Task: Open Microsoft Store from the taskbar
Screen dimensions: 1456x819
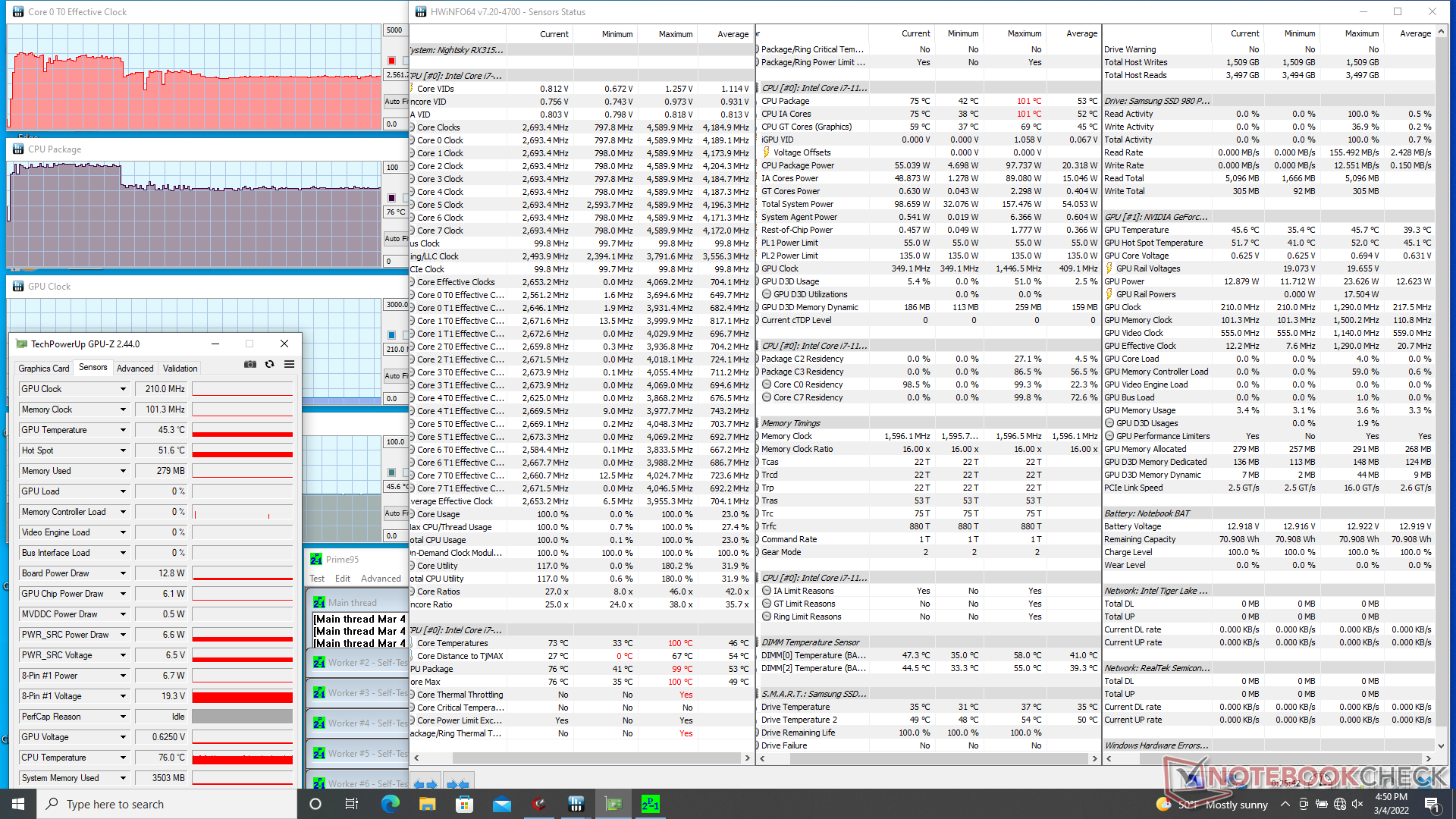Action: [x=464, y=804]
